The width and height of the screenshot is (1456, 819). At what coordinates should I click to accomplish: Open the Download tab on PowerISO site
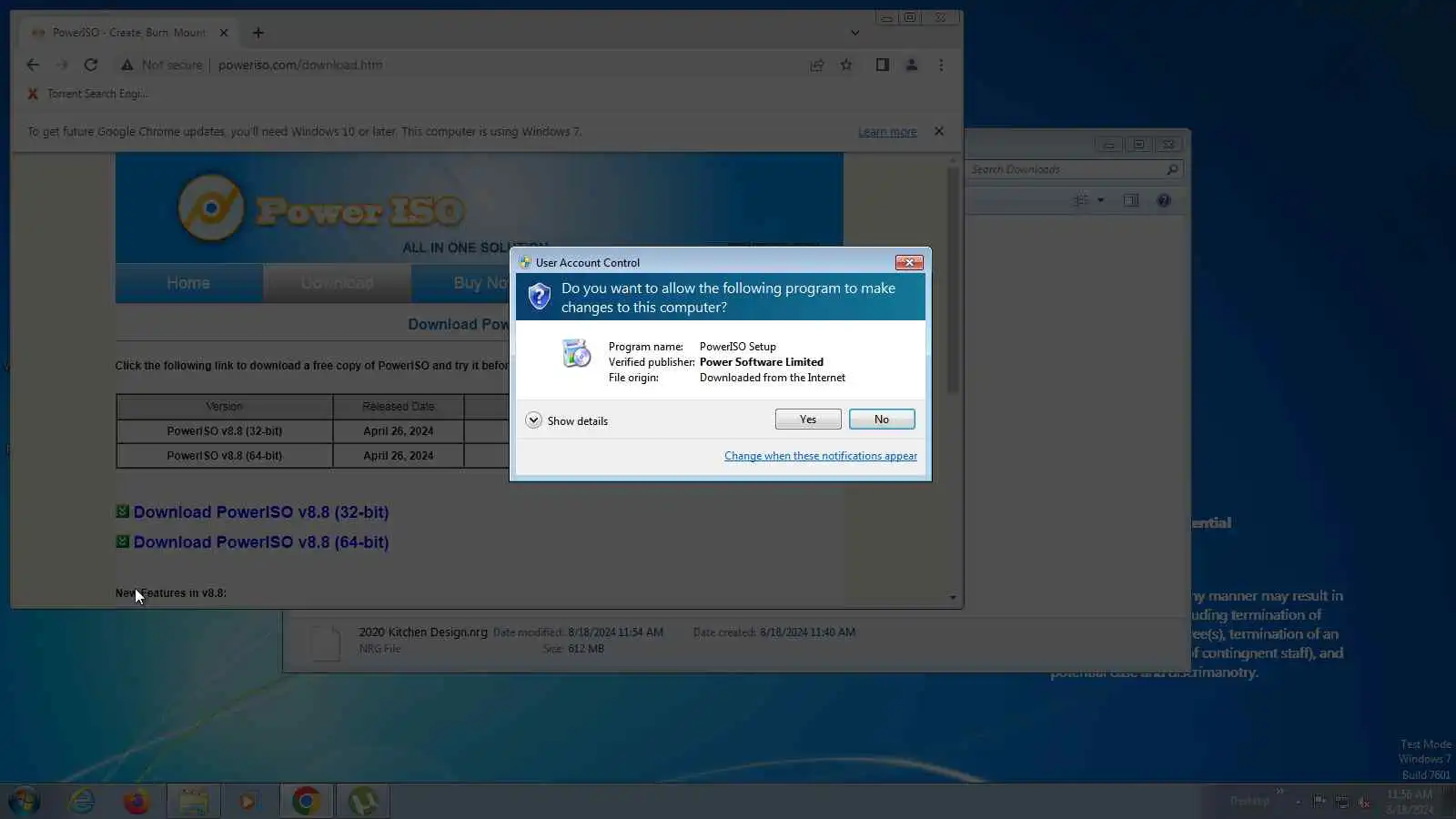[x=337, y=283]
